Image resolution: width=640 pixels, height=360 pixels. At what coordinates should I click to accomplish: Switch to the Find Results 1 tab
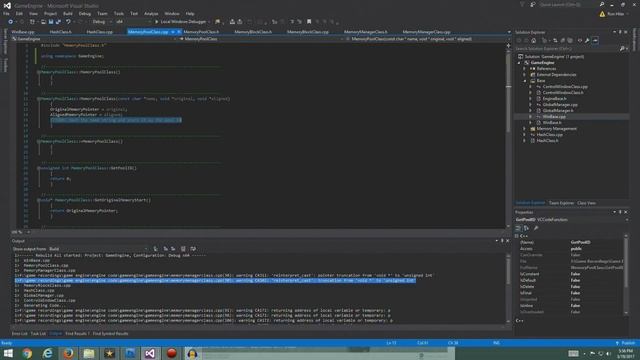[77, 333]
